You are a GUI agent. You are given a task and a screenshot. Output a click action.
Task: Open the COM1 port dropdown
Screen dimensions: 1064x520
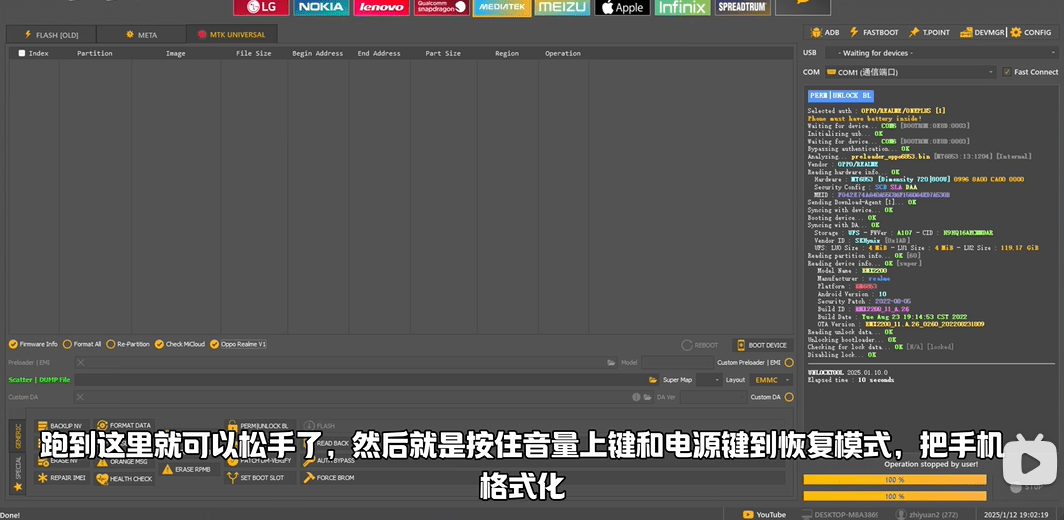910,72
